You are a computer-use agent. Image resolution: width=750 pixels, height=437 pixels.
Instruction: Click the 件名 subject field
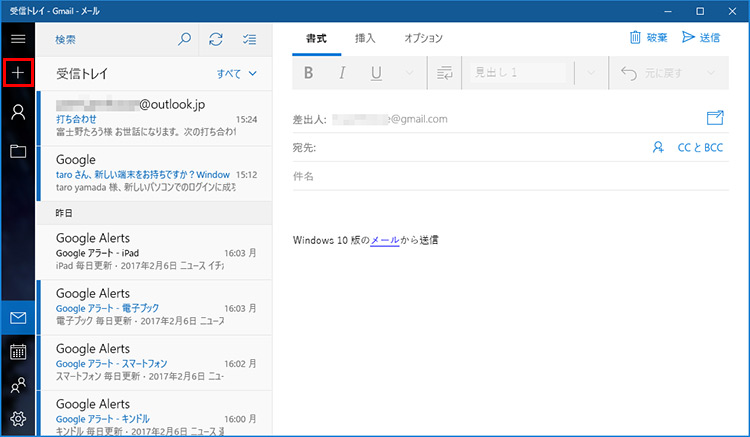[510, 176]
